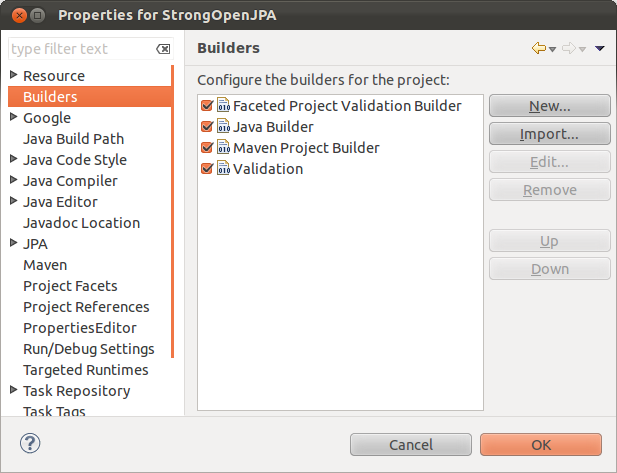Expand the JPA tree node

13,244
